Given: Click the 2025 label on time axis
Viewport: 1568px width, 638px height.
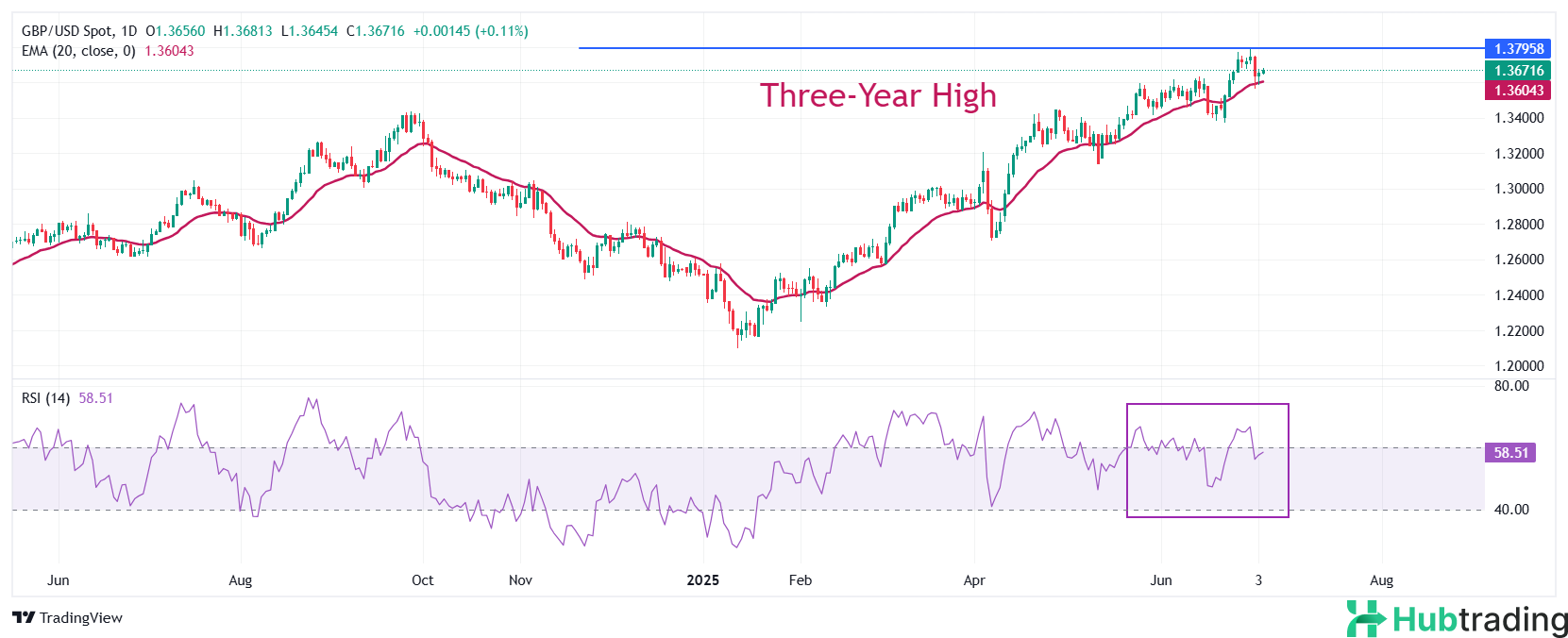Looking at the screenshot, I should click(x=702, y=580).
